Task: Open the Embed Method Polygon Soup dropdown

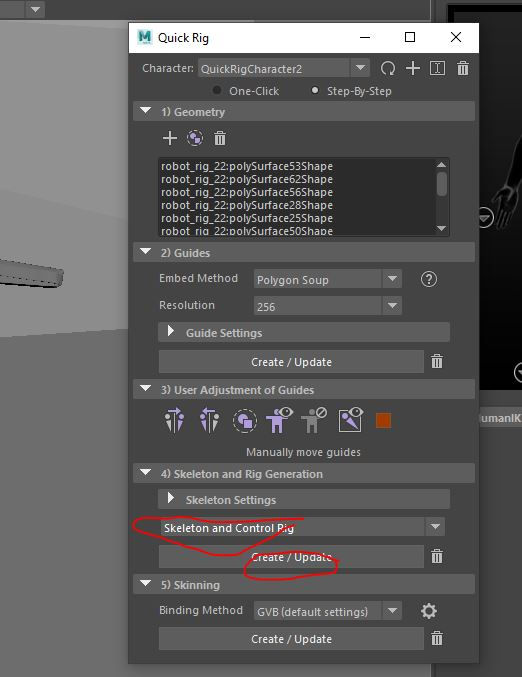Action: (x=328, y=279)
